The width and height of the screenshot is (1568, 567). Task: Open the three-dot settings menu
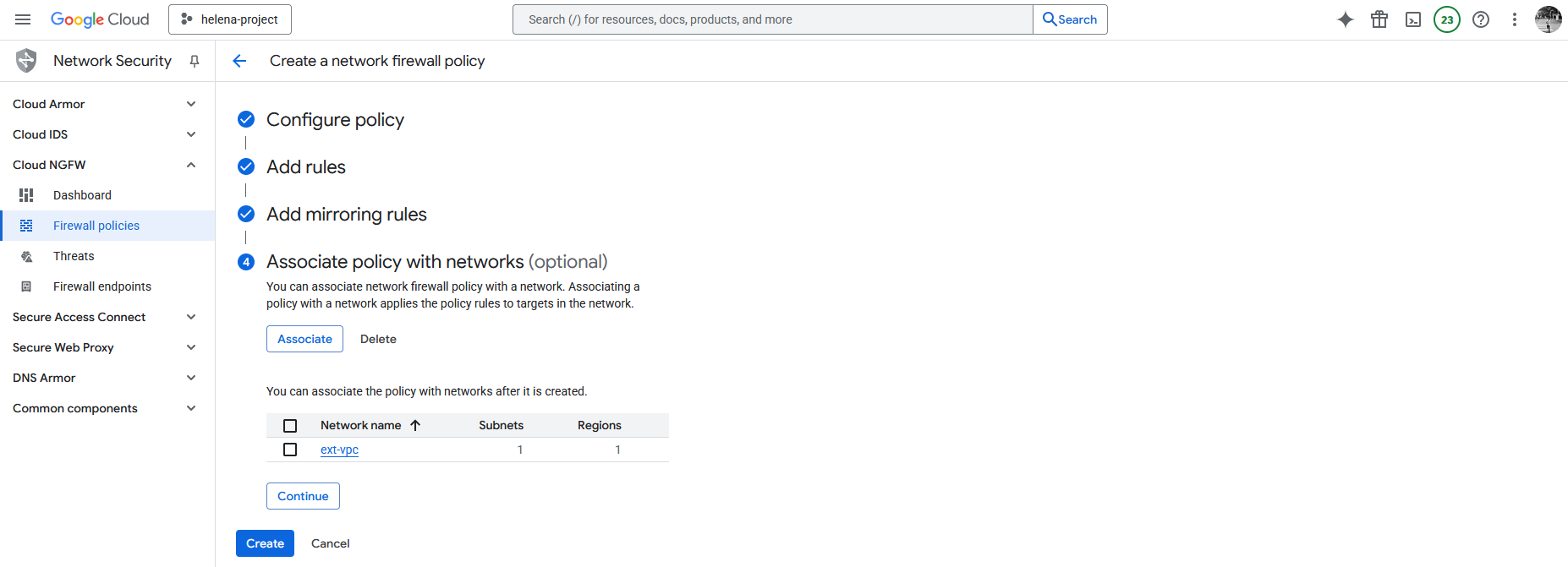(x=1515, y=19)
